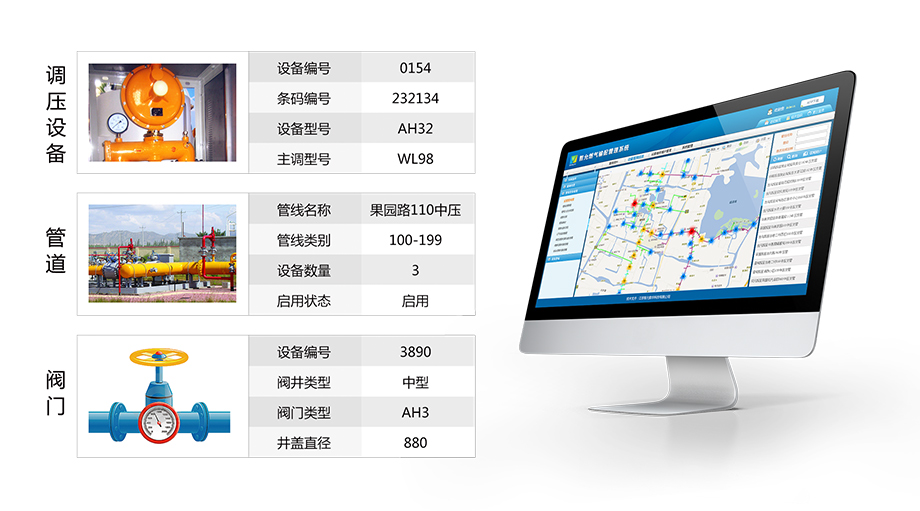Screen dimensions: 920x511
Task: Select the device model value AH32
Action: click(415, 128)
